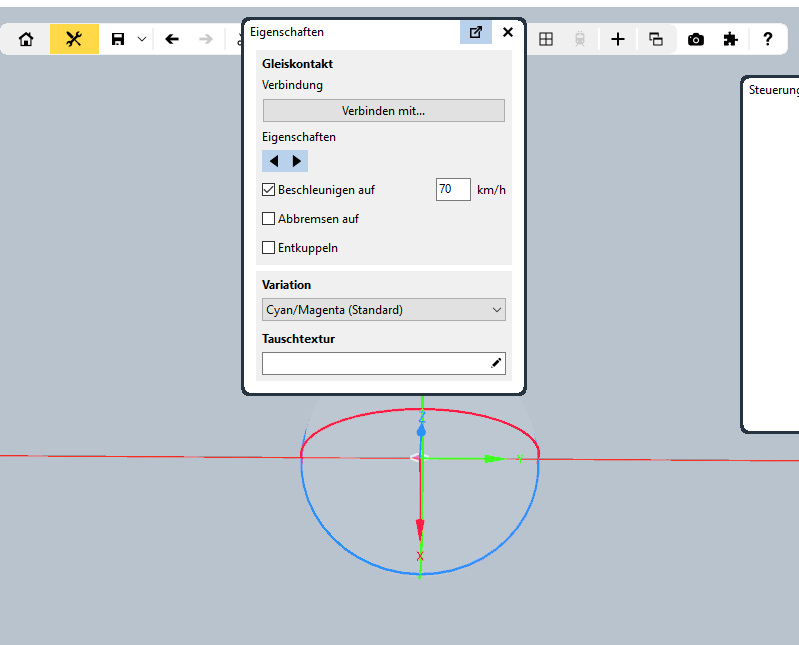Screen dimensions: 799x645
Task: Add new object with plus icon
Action: (618, 39)
